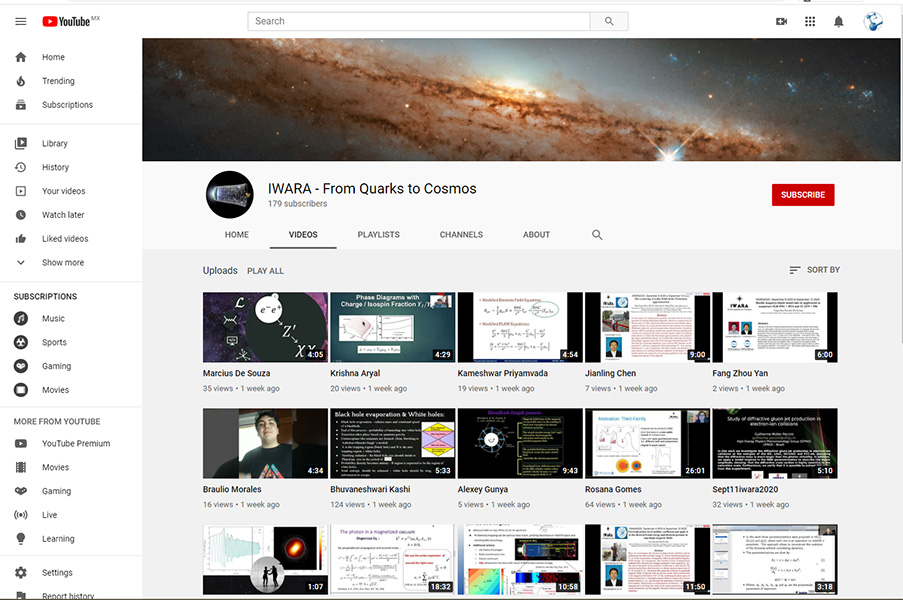The image size is (903, 600).
Task: Open the 10:58 duration video thumbnail
Action: point(520,559)
